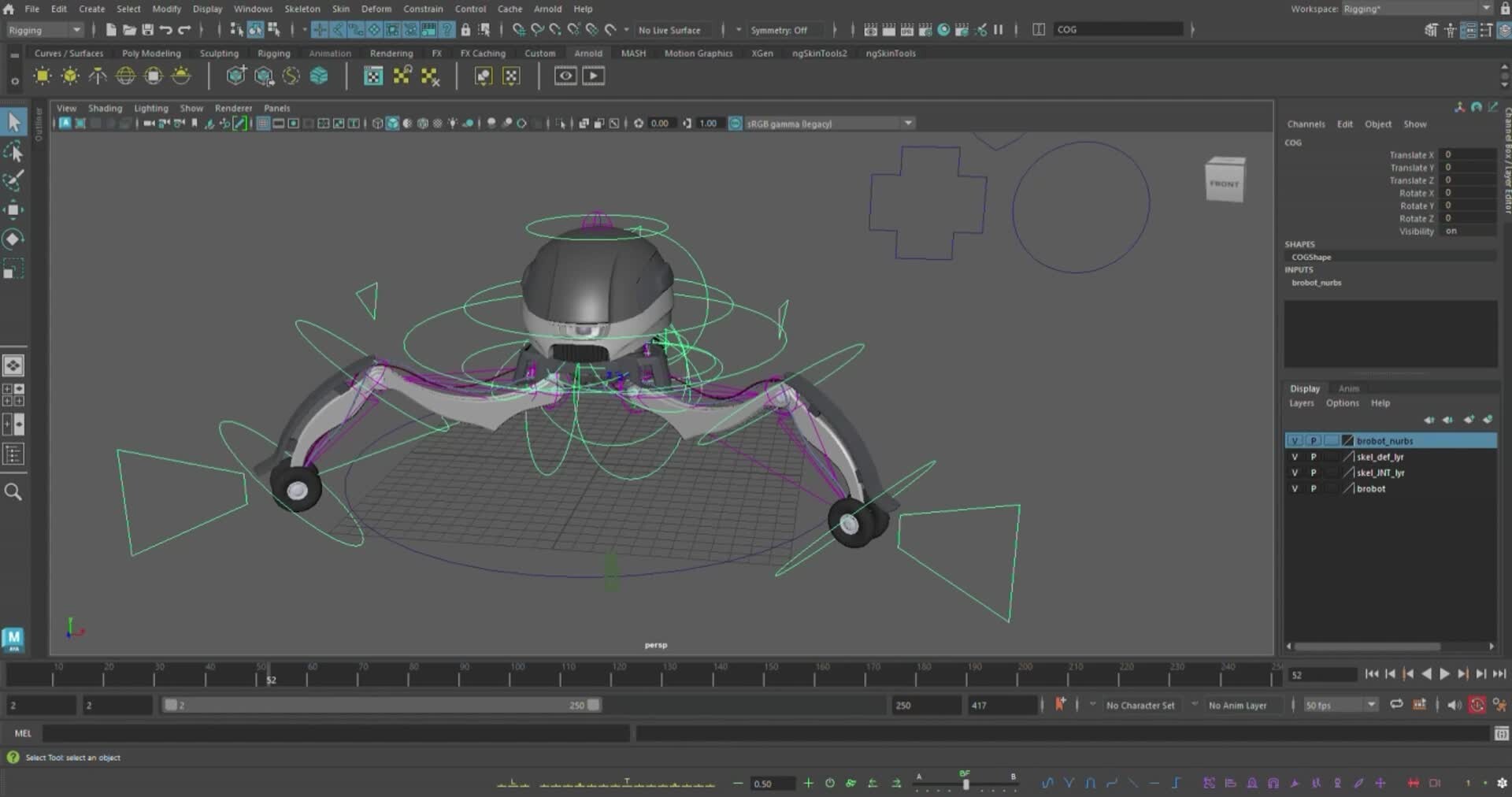Switch to the Poly Modeling shelf tab
Image resolution: width=1512 pixels, height=797 pixels.
[x=150, y=53]
